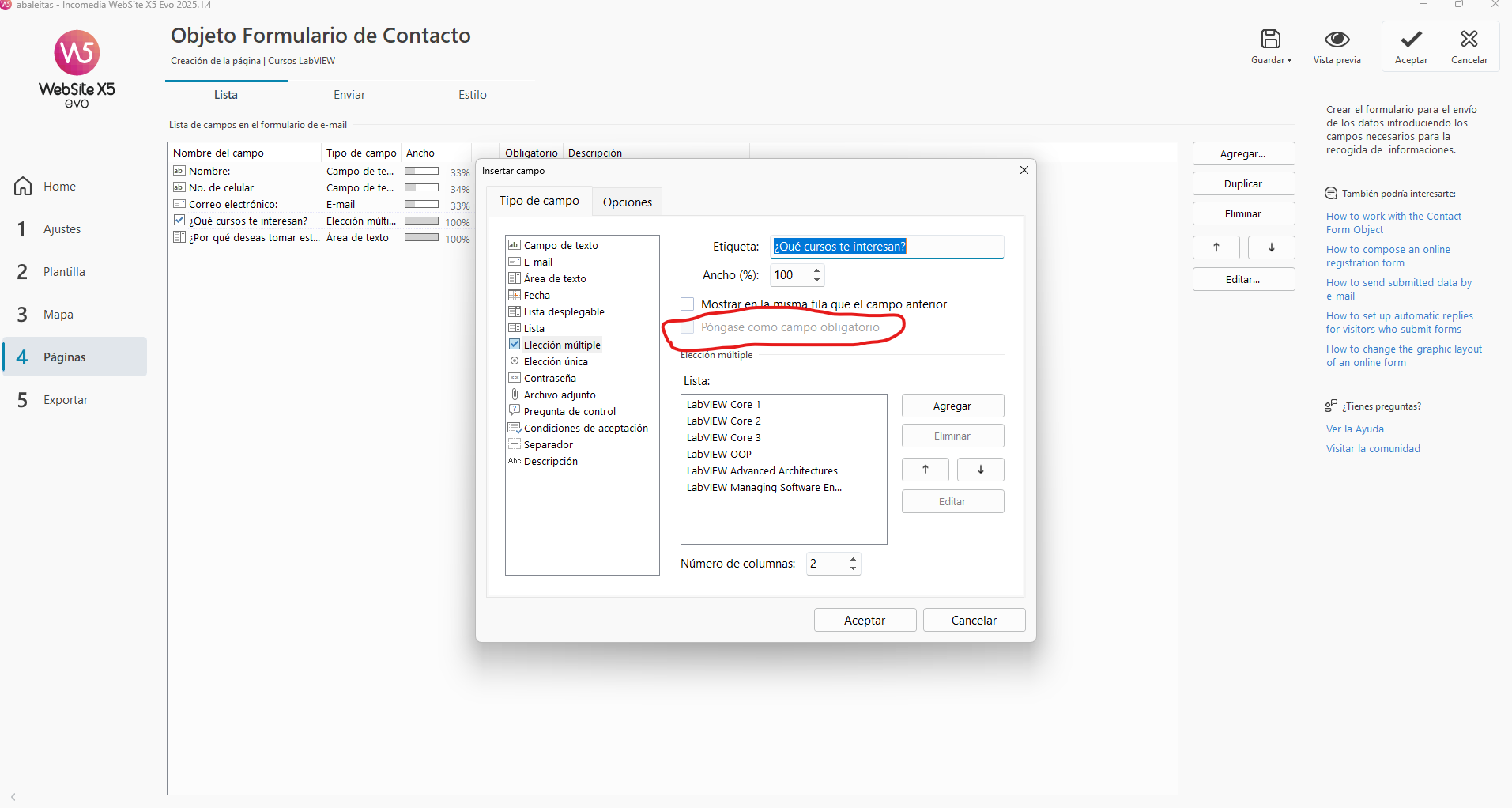Move field up with main list arrow
The height and width of the screenshot is (808, 1512).
[1216, 247]
